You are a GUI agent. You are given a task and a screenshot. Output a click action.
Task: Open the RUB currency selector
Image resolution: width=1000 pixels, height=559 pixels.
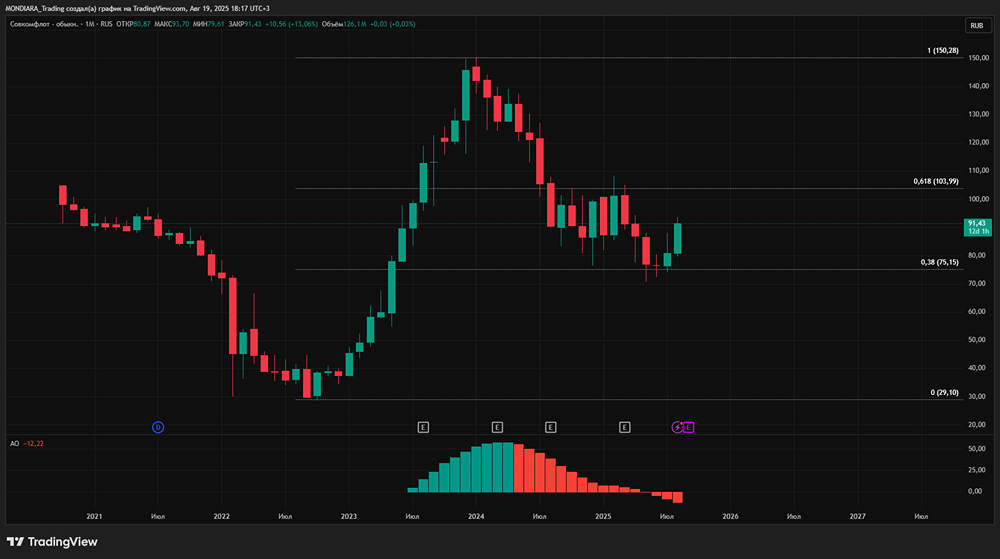(977, 25)
